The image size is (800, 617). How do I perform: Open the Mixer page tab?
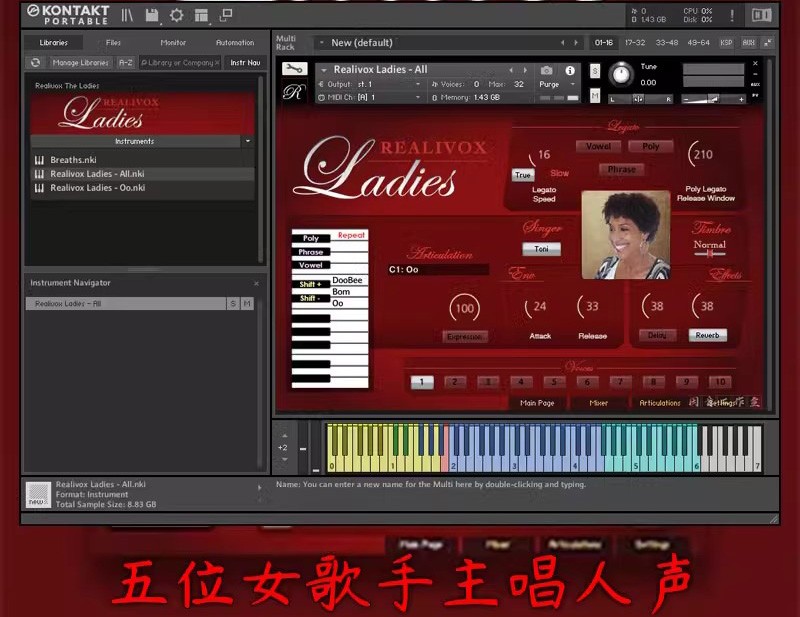(598, 403)
